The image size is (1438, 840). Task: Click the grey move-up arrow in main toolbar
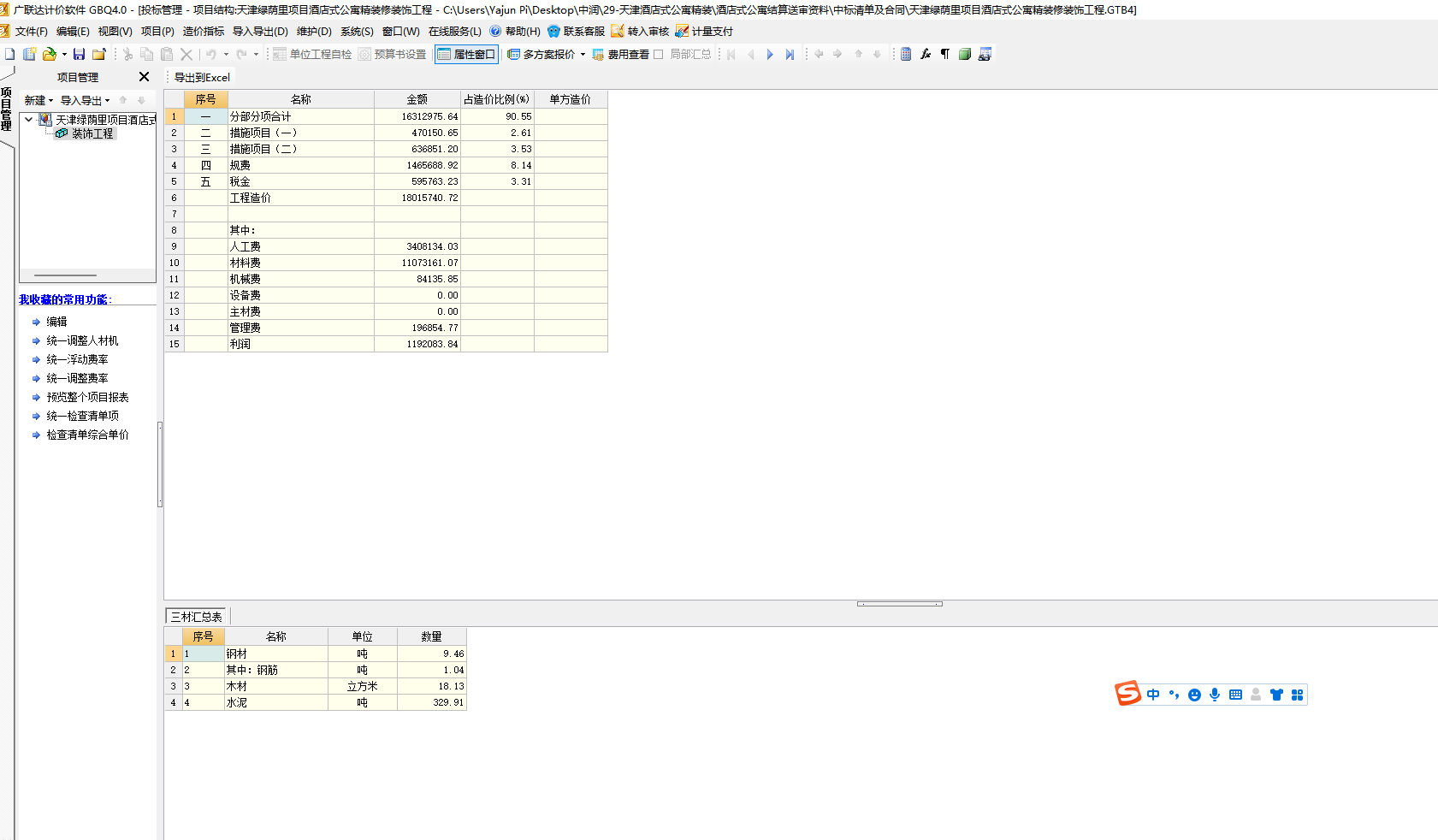(x=858, y=54)
